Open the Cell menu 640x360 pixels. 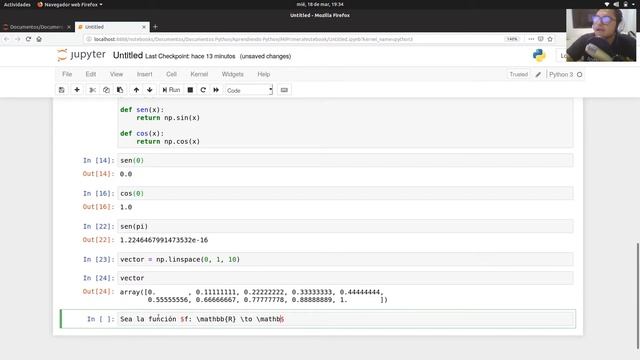pyautogui.click(x=171, y=74)
